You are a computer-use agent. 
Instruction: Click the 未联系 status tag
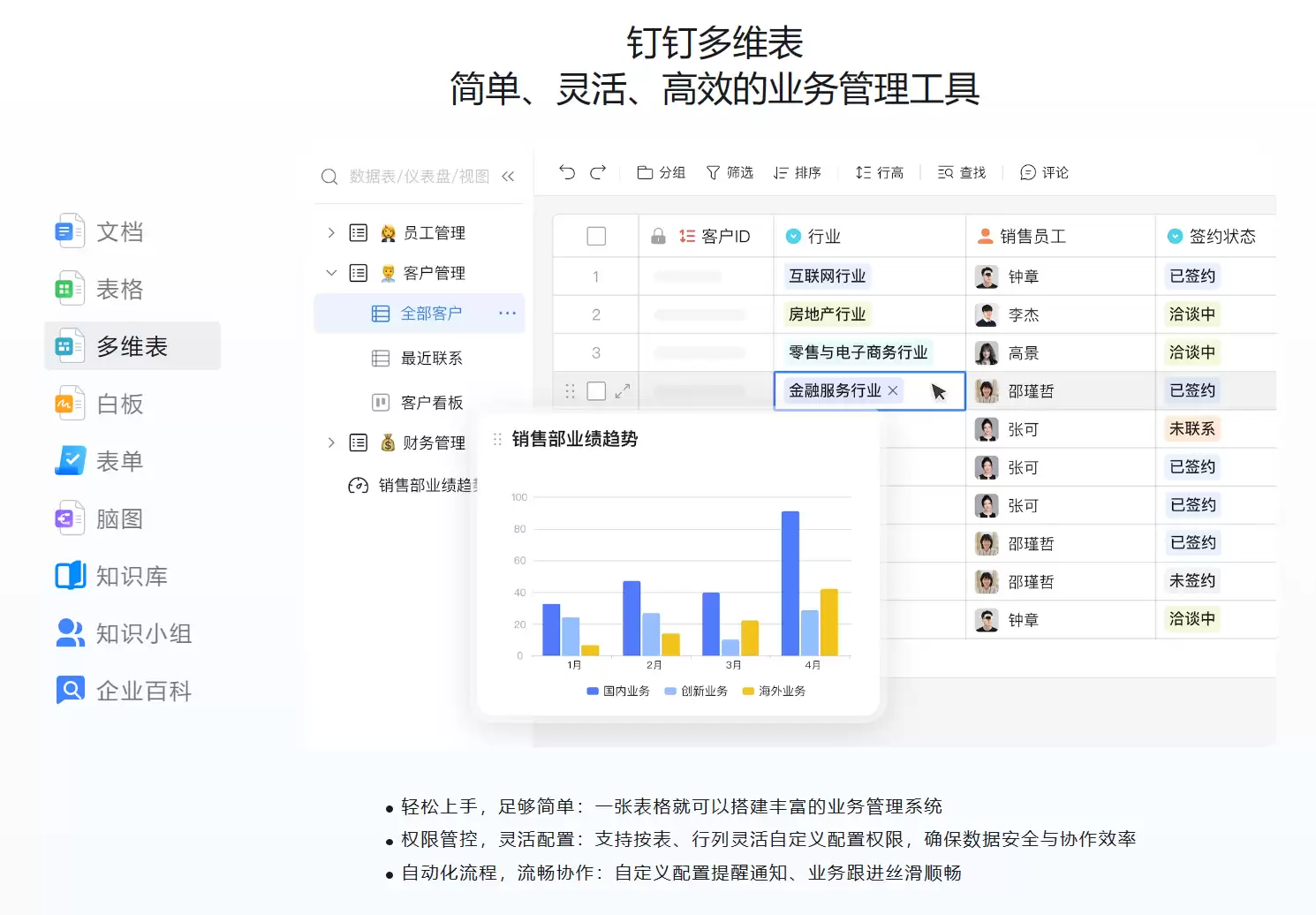click(1192, 428)
